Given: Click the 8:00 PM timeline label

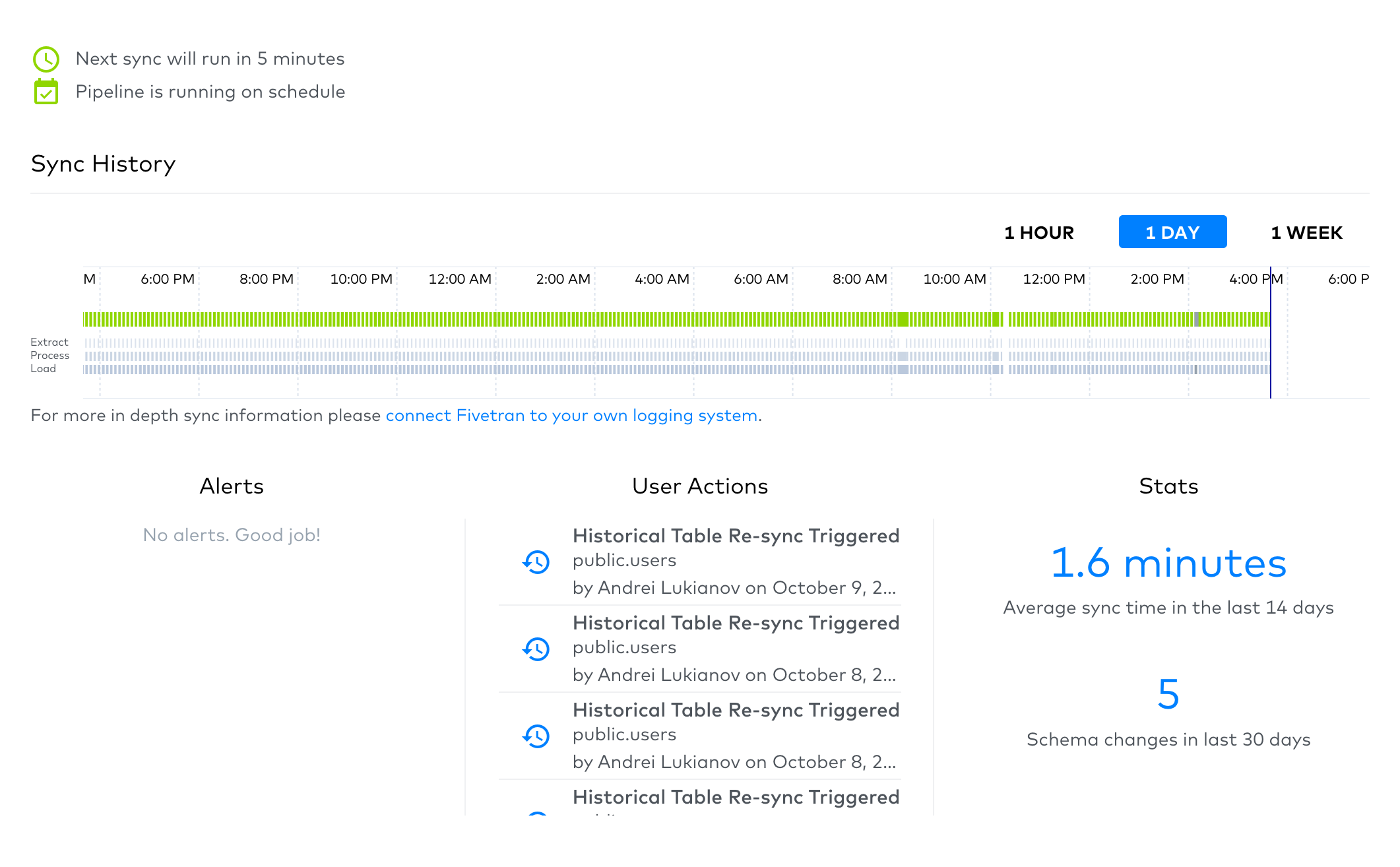Looking at the screenshot, I should [267, 279].
